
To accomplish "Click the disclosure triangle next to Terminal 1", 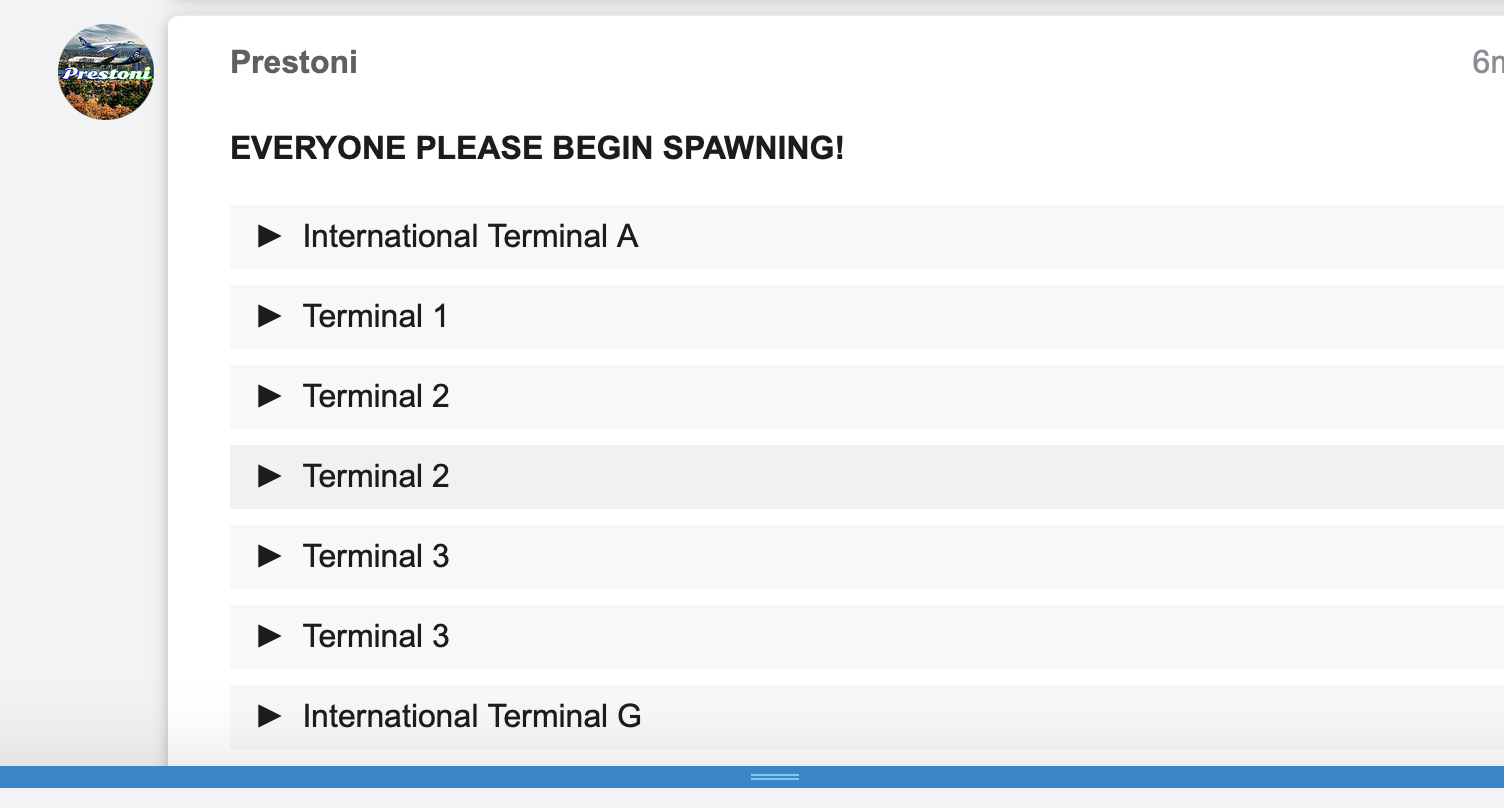I will tap(269, 316).
